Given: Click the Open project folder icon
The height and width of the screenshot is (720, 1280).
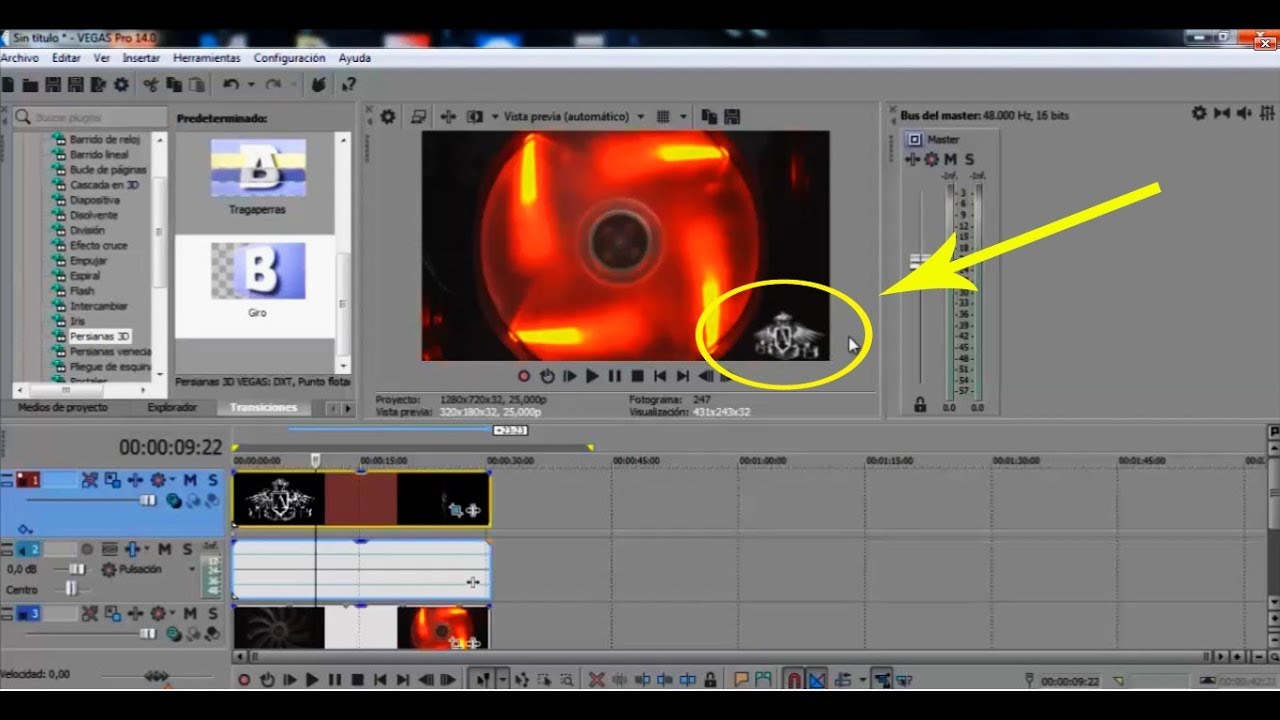Looking at the screenshot, I should [30, 85].
